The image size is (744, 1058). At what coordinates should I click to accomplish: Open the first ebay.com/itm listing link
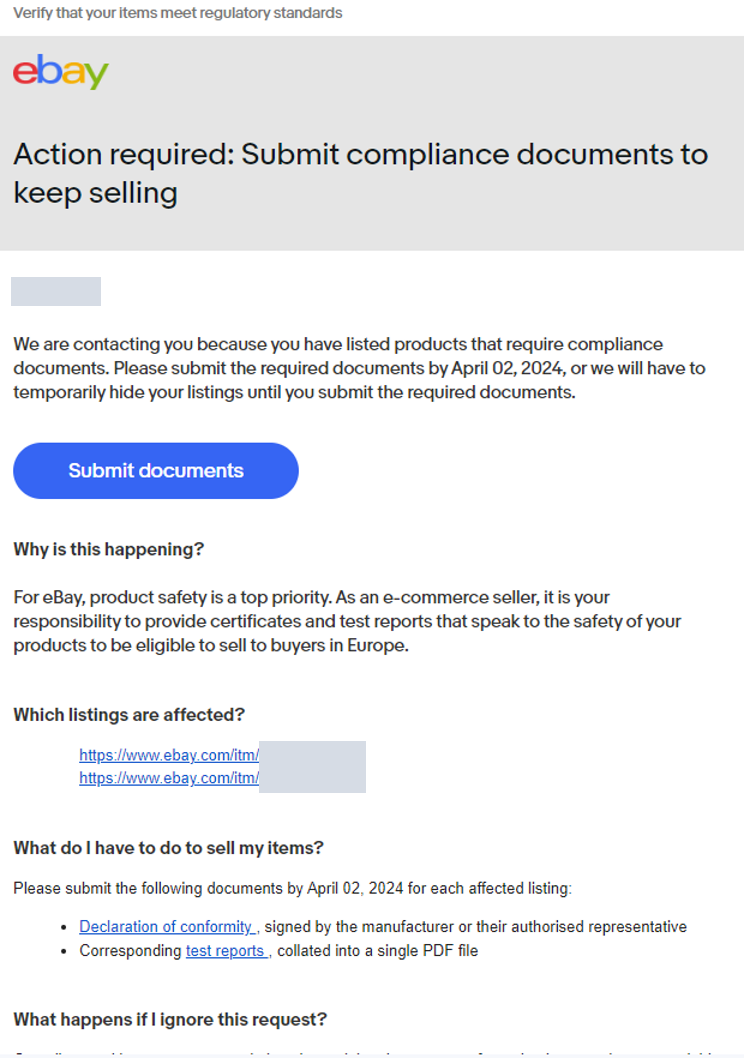click(168, 755)
